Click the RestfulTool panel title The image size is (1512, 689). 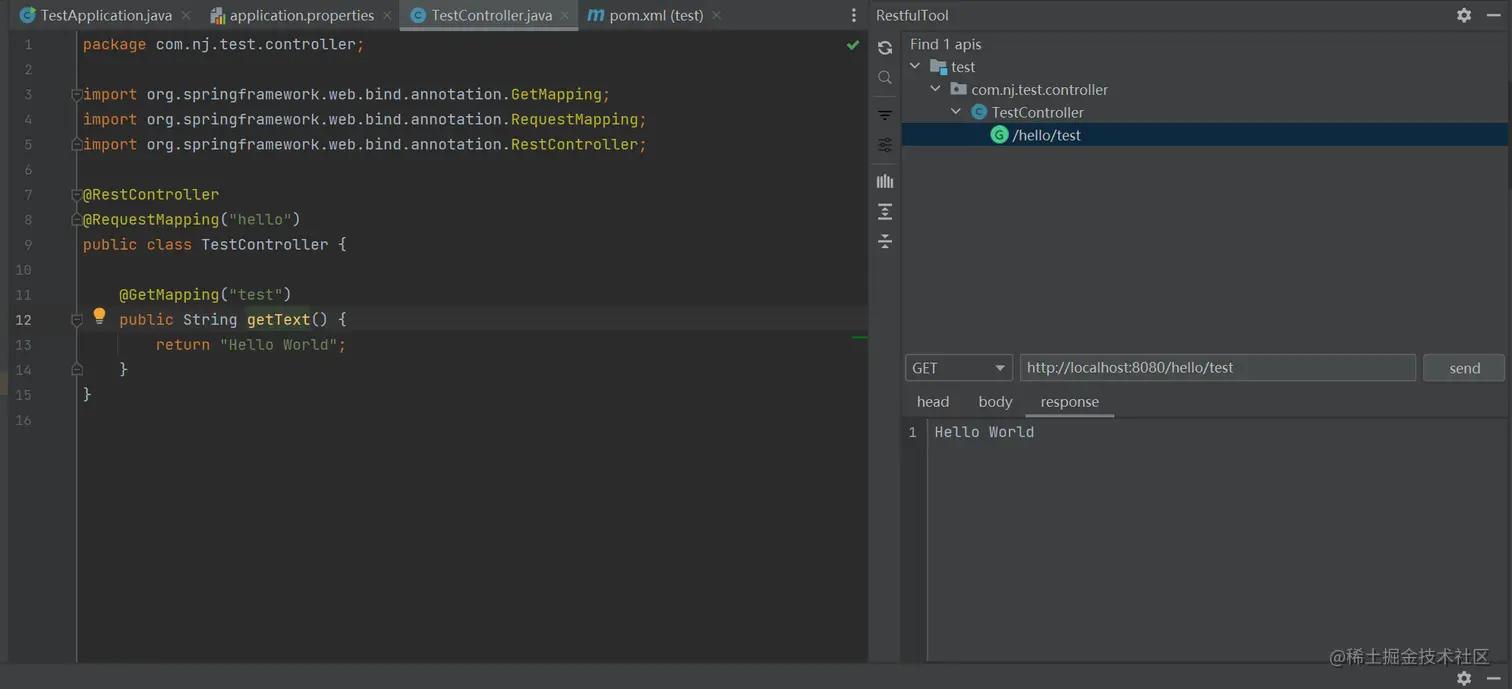click(912, 16)
